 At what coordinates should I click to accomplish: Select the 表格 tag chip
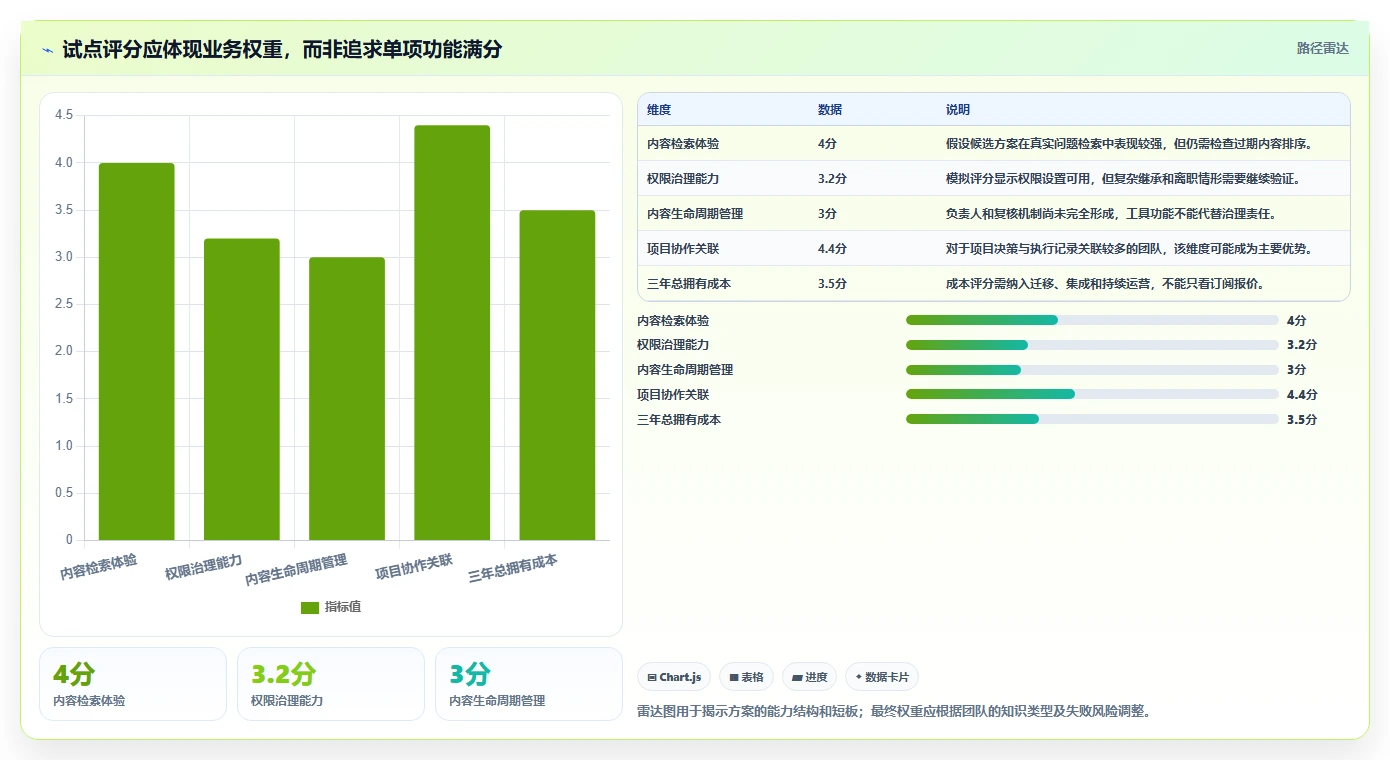[746, 677]
